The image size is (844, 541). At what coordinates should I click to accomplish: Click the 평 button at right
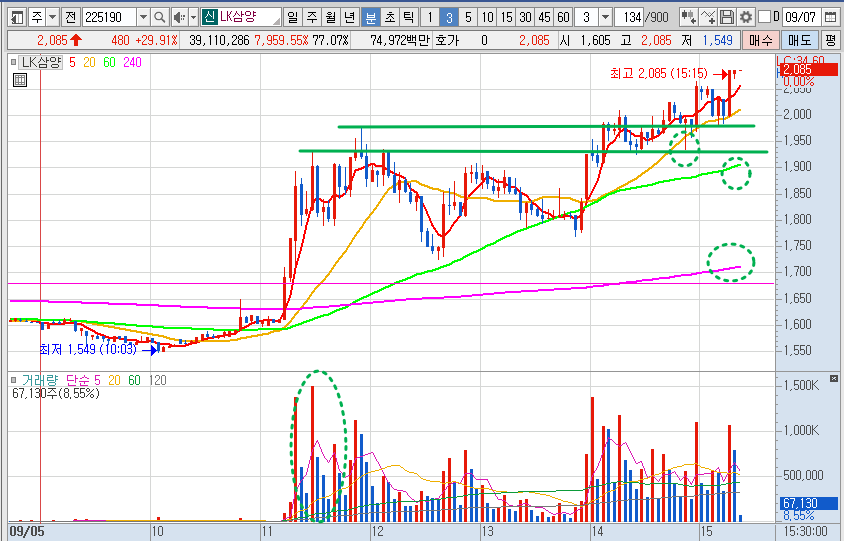pyautogui.click(x=831, y=40)
